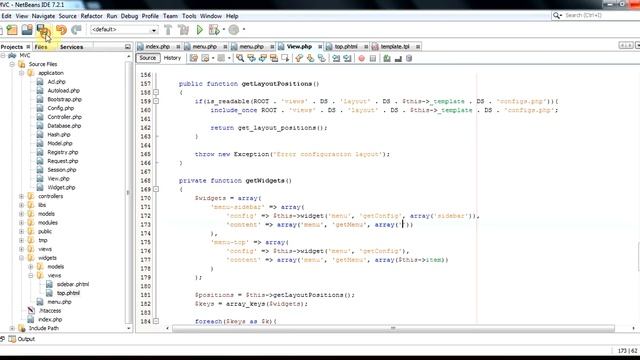The width and height of the screenshot is (640, 360).
Task: Toggle Rectangular Selection icon in editor toolbar
Action: click(285, 58)
